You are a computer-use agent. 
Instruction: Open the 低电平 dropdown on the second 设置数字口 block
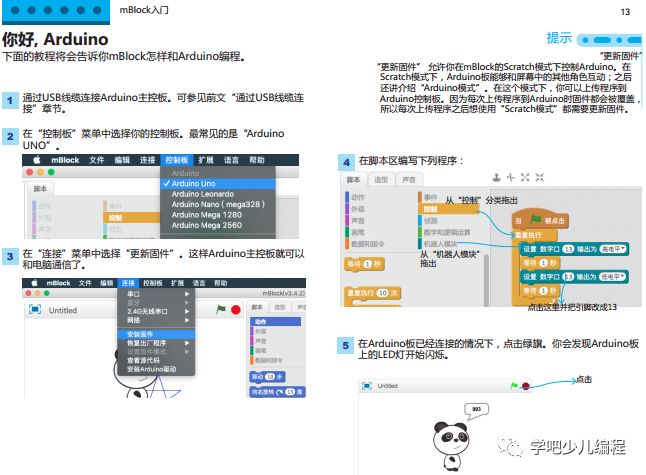point(612,277)
